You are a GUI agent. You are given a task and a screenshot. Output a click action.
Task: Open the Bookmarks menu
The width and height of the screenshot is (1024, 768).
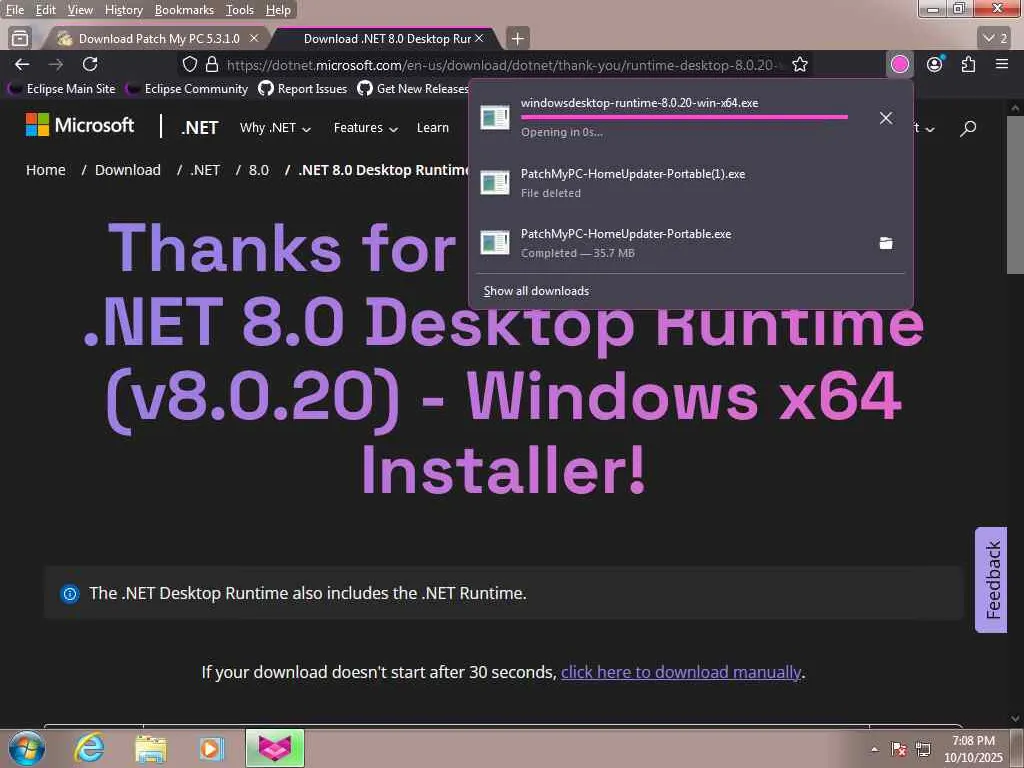tap(184, 10)
